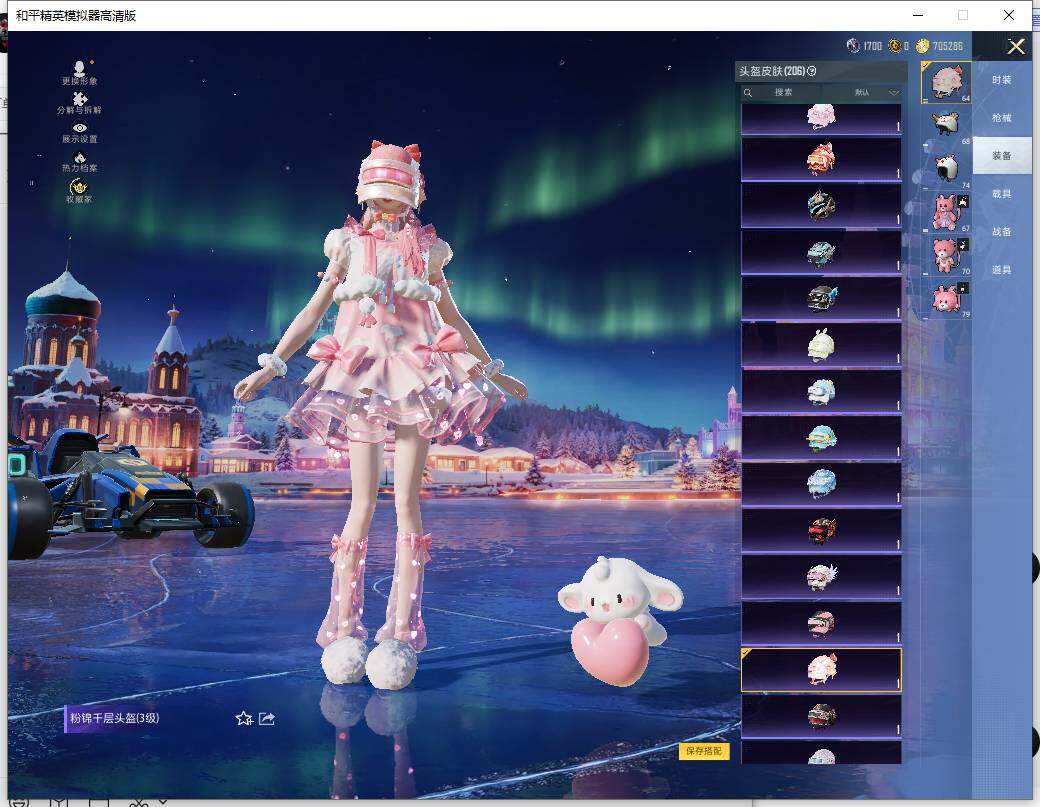This screenshot has height=807, width=1040.
Task: Select the black helmet with cyan wing
Action: pos(821,298)
